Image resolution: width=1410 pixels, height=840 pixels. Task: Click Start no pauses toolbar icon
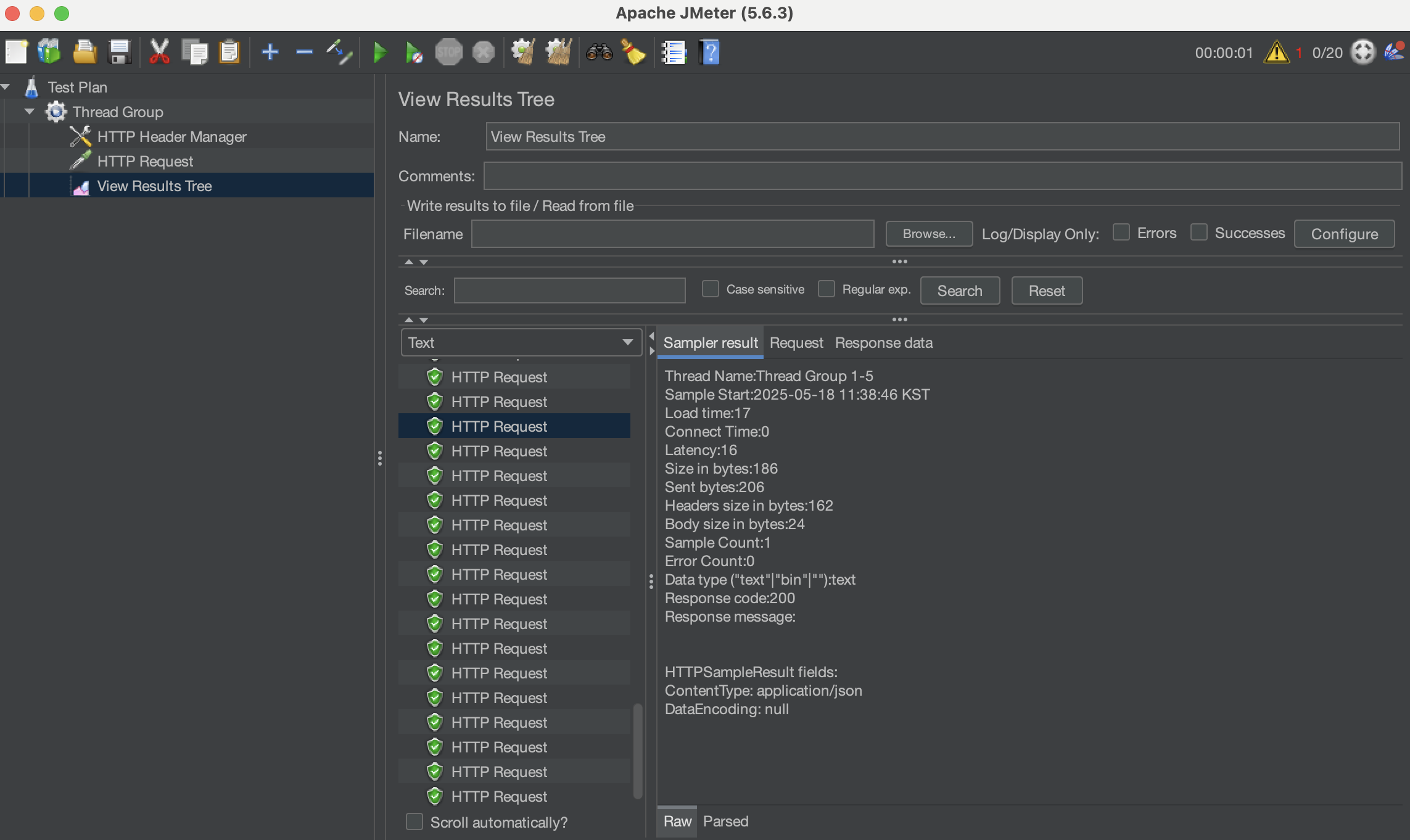point(414,52)
